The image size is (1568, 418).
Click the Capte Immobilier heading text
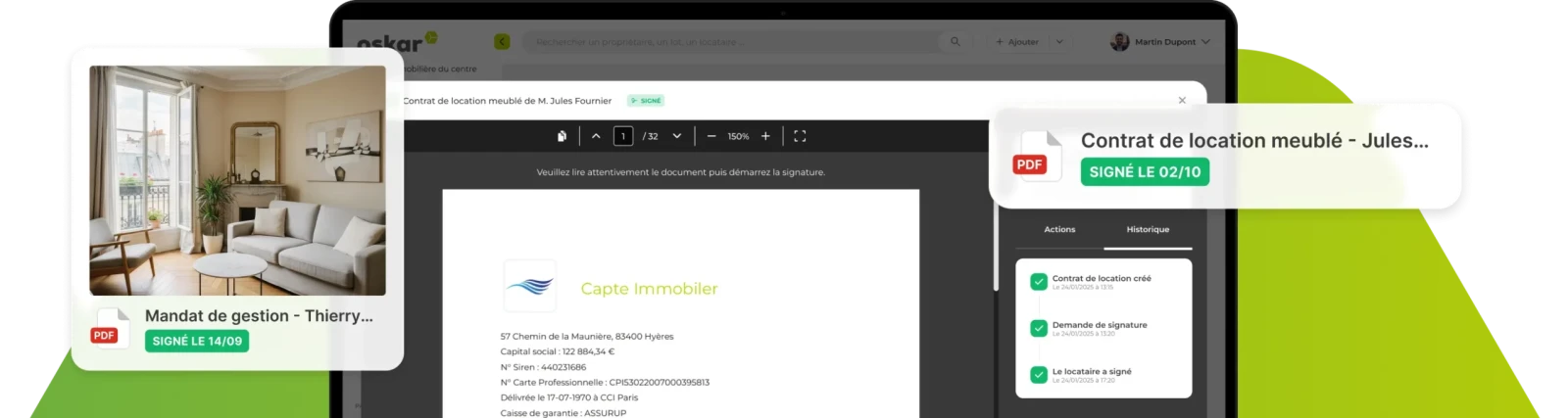[x=649, y=289]
